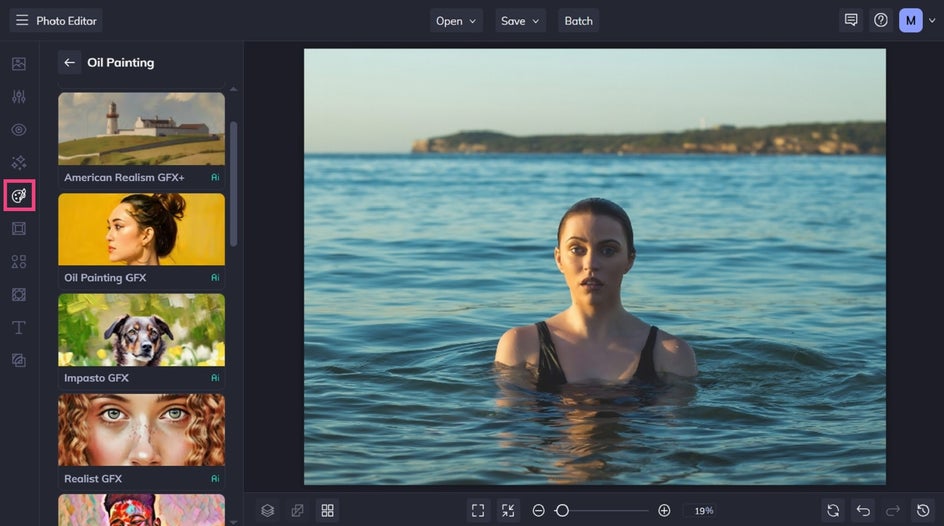Zoom in with the plus icon

[664, 510]
